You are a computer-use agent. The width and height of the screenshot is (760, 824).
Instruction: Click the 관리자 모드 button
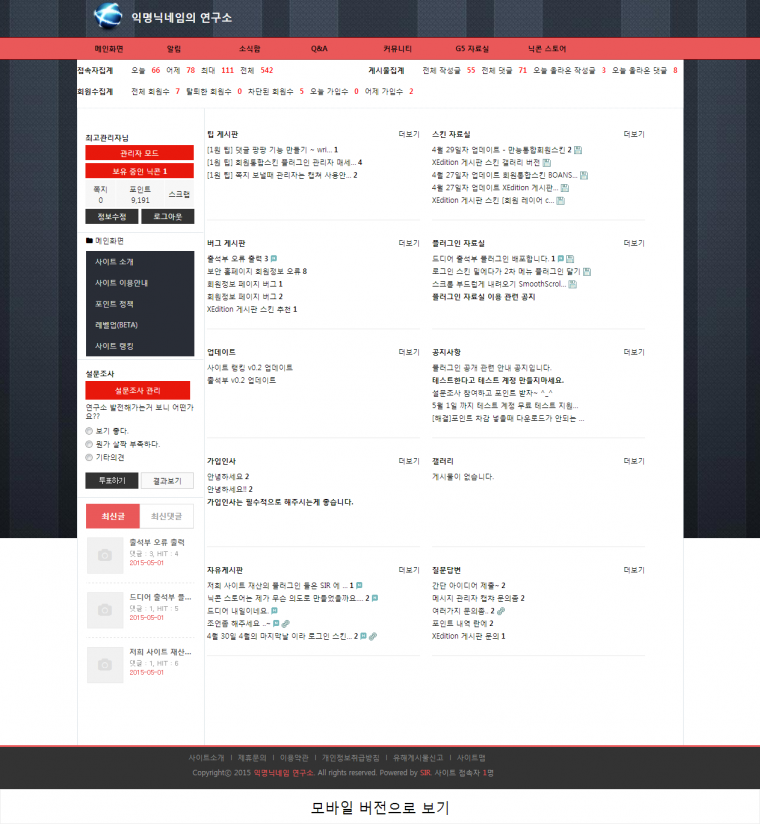point(139,152)
